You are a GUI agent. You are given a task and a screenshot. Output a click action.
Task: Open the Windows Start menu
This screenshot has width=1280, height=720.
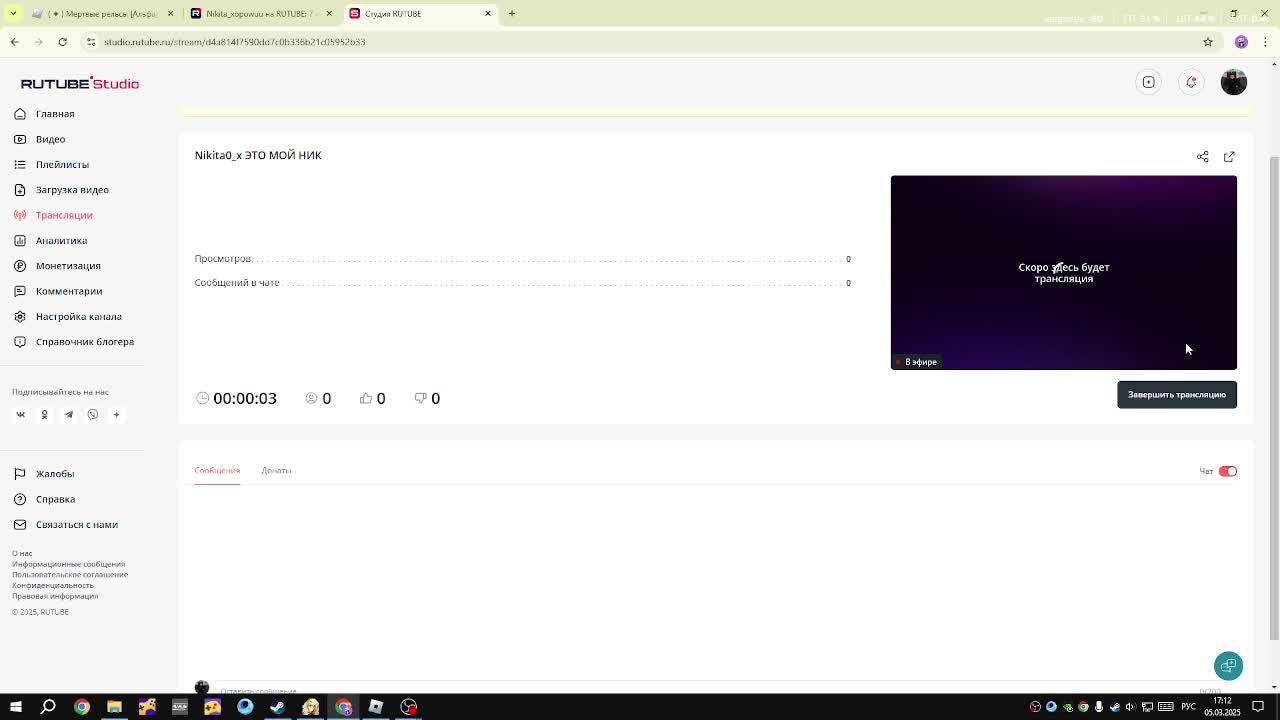tap(16, 707)
